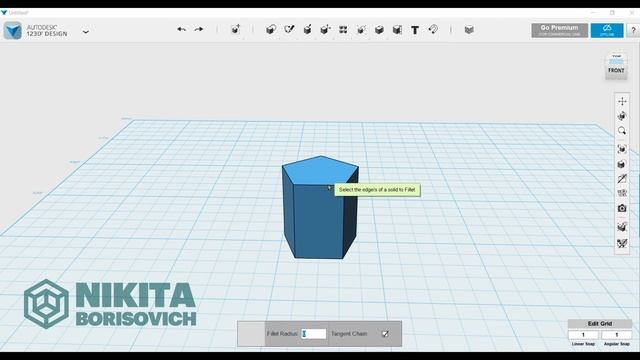Take a screenshot with the camera icon
Viewport: 640px width, 360px height.
(622, 208)
